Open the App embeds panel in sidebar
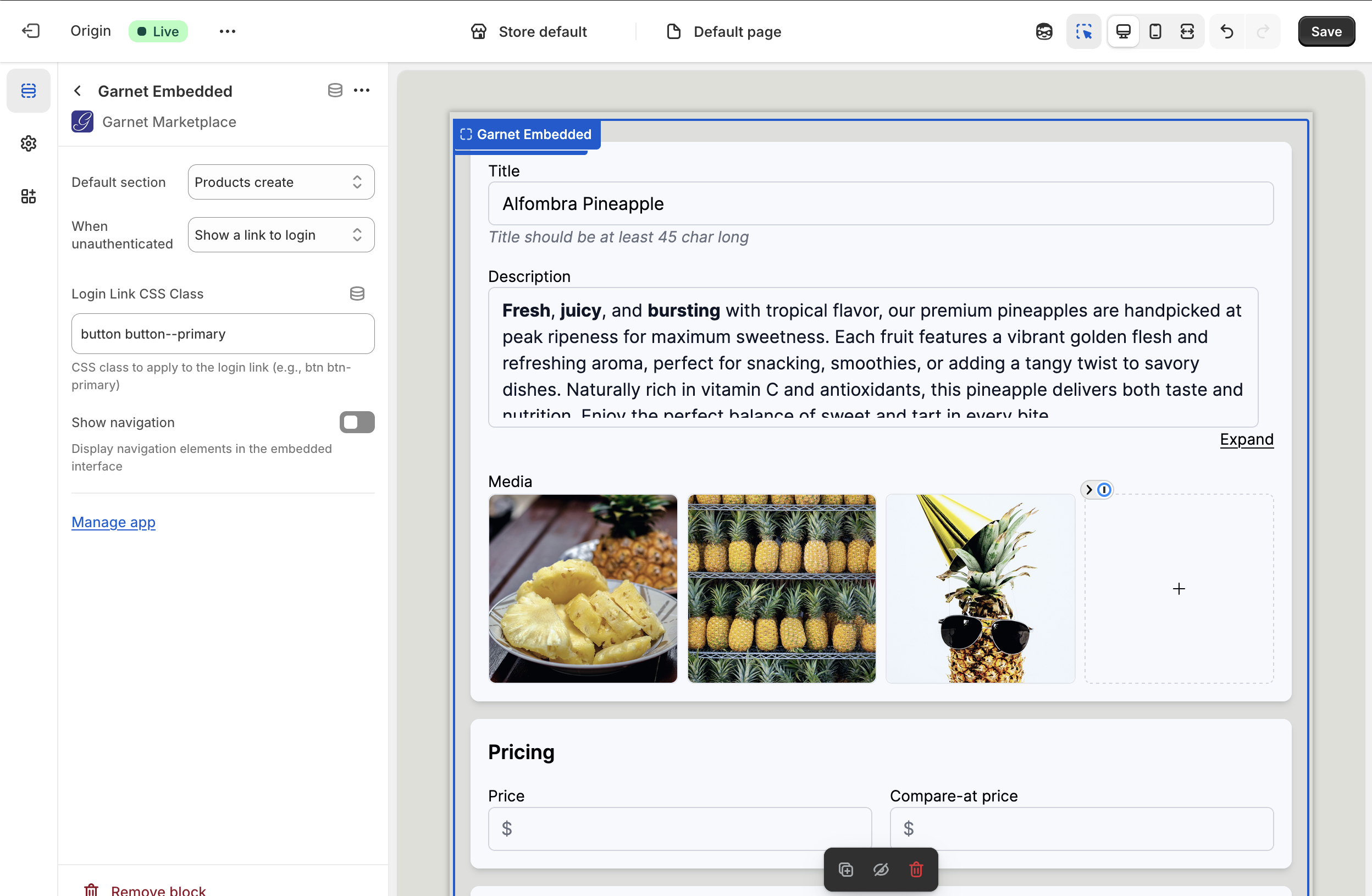This screenshot has width=1372, height=896. pos(28,196)
